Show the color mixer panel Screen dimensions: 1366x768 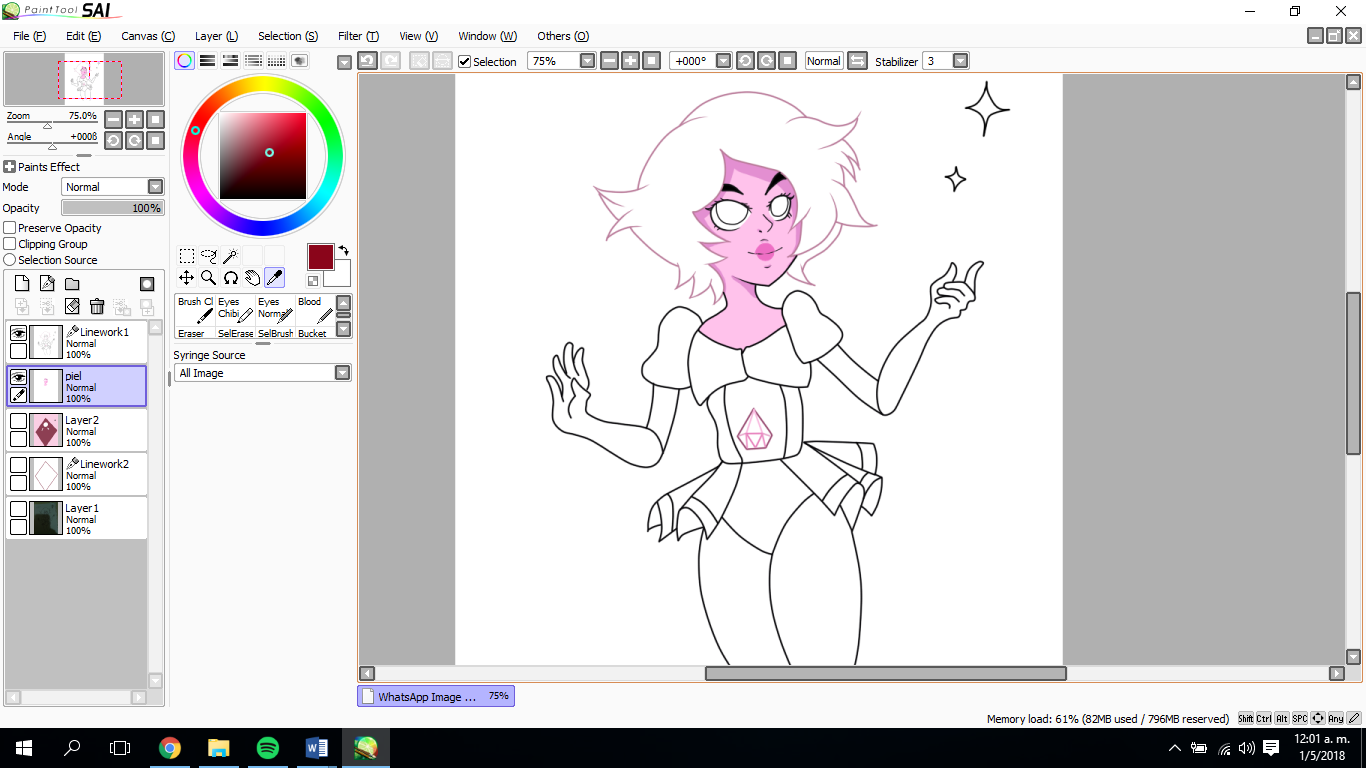[254, 60]
